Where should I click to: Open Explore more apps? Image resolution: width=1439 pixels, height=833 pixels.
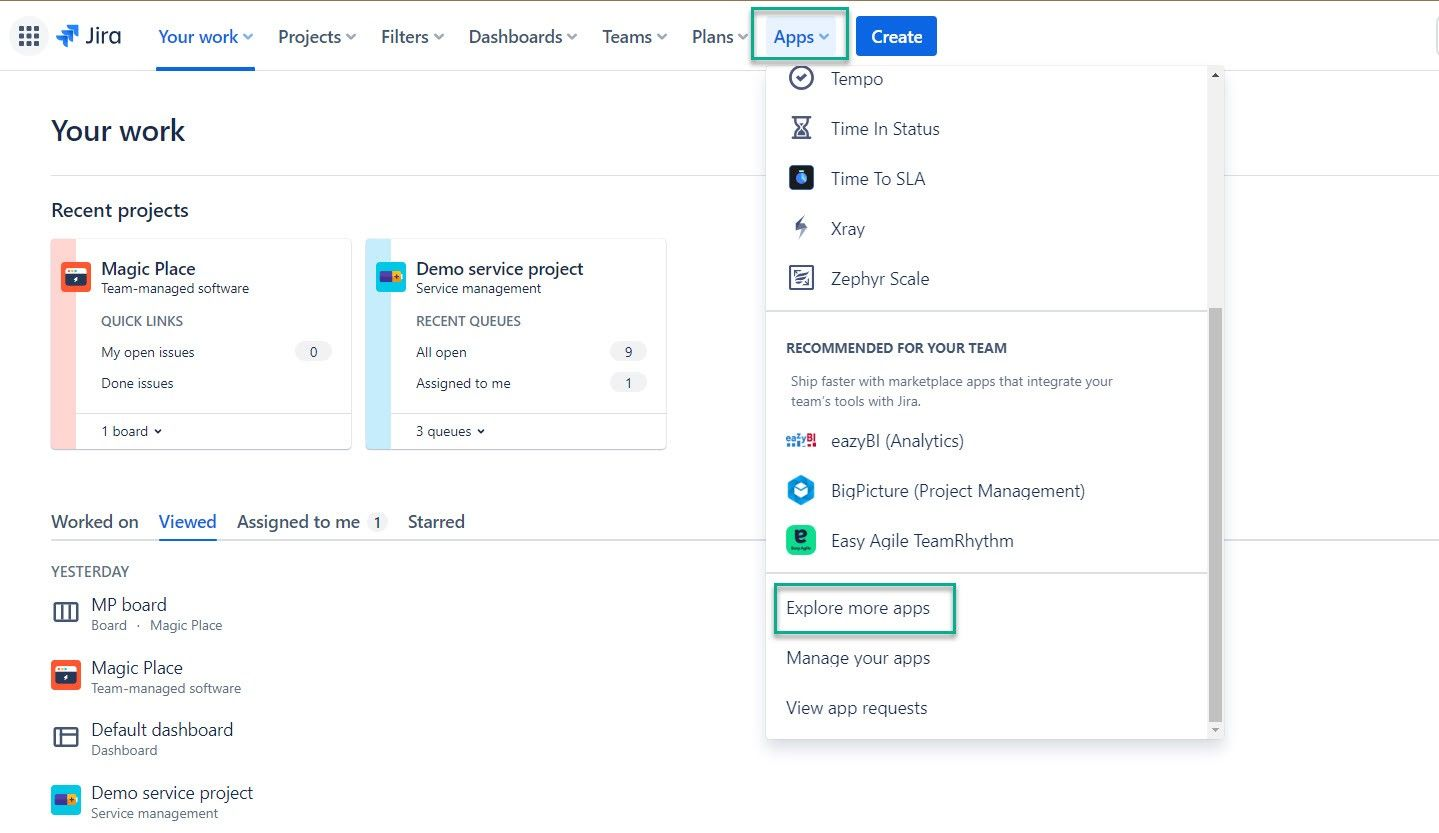[864, 608]
